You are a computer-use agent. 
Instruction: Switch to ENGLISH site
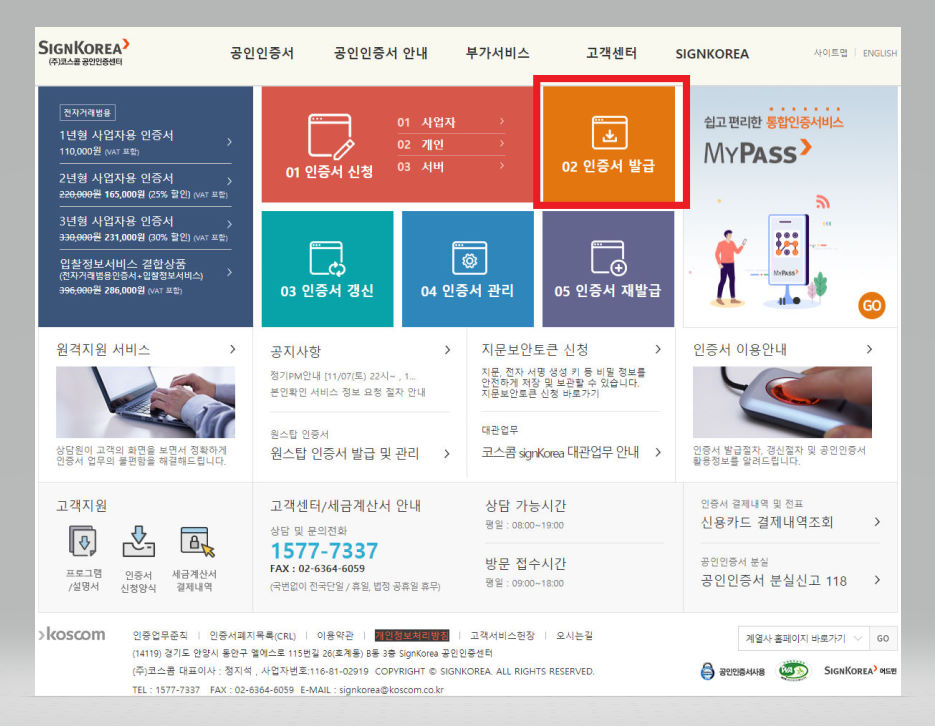pos(880,53)
